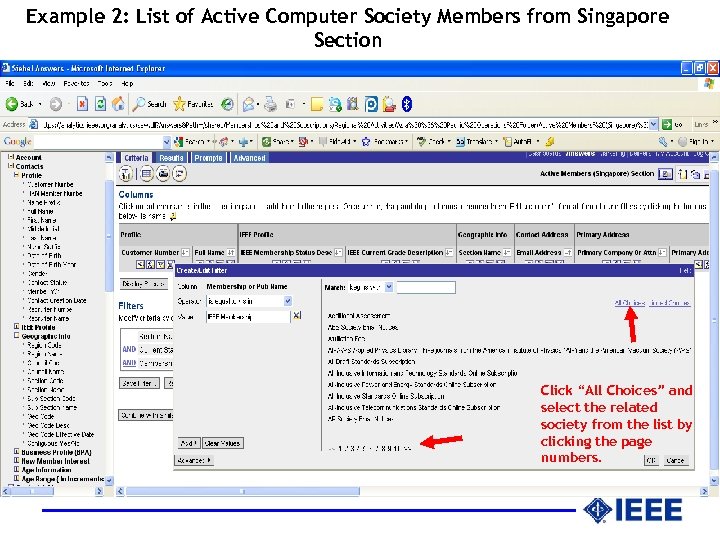The height and width of the screenshot is (540, 720).
Task: Open the Mail envelope toolbar icon
Action: point(248,104)
